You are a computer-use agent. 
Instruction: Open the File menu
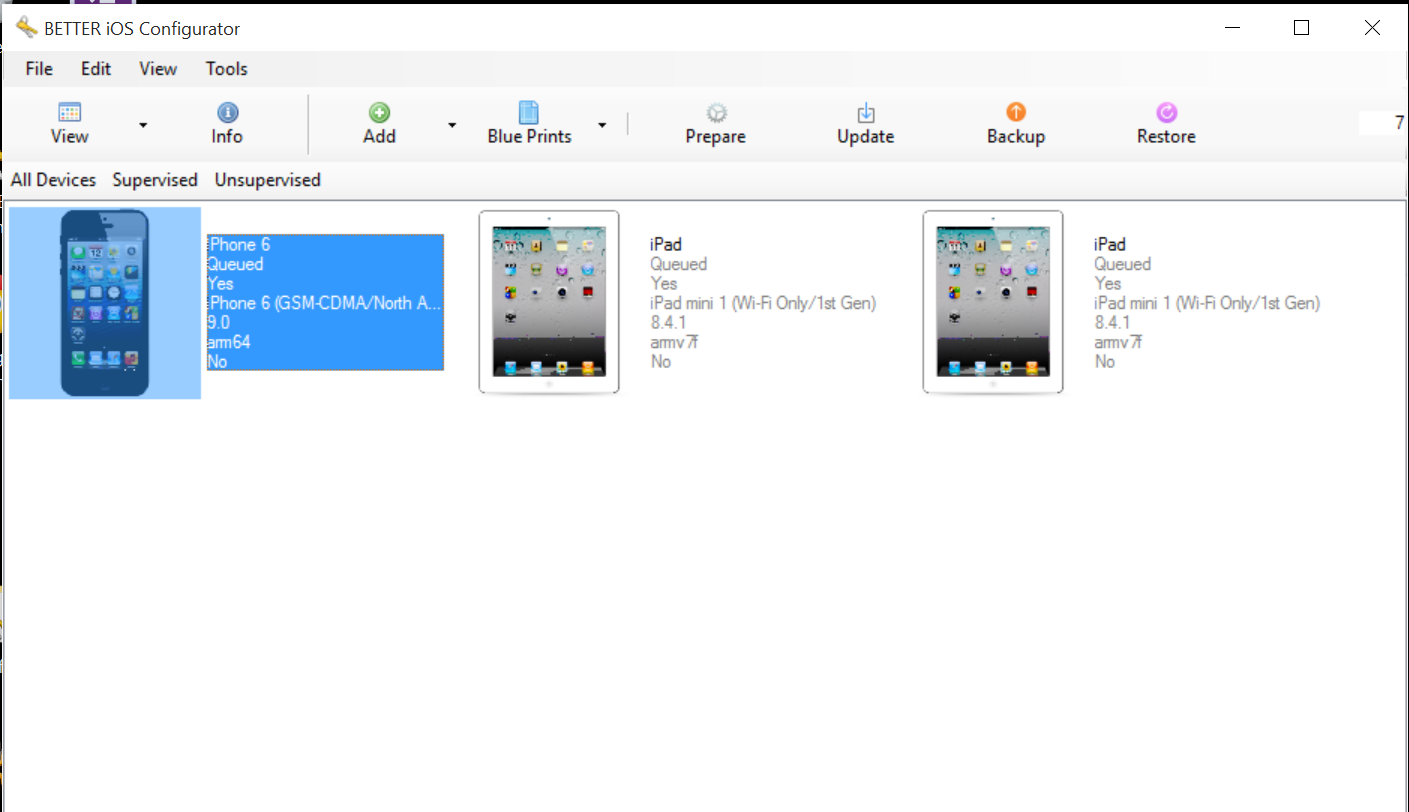coord(39,69)
